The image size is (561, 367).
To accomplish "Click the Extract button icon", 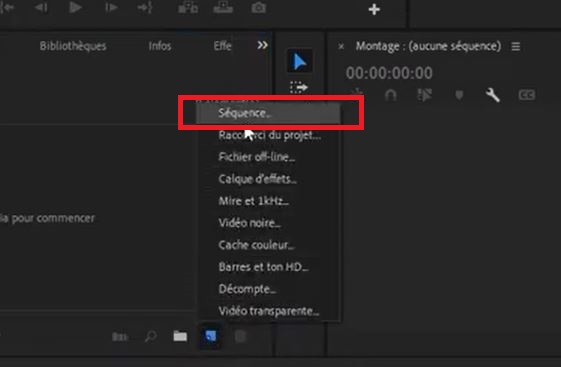I will pos(223,7).
